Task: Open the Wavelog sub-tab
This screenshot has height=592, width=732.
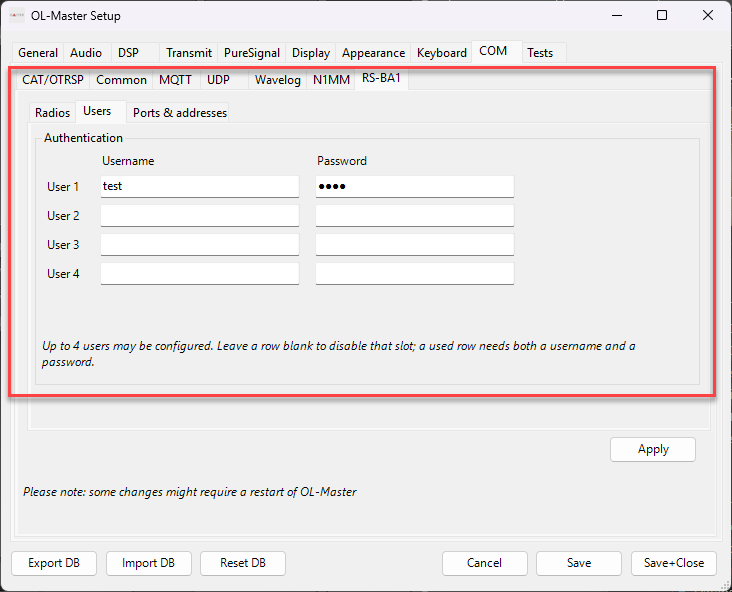Action: click(x=278, y=80)
